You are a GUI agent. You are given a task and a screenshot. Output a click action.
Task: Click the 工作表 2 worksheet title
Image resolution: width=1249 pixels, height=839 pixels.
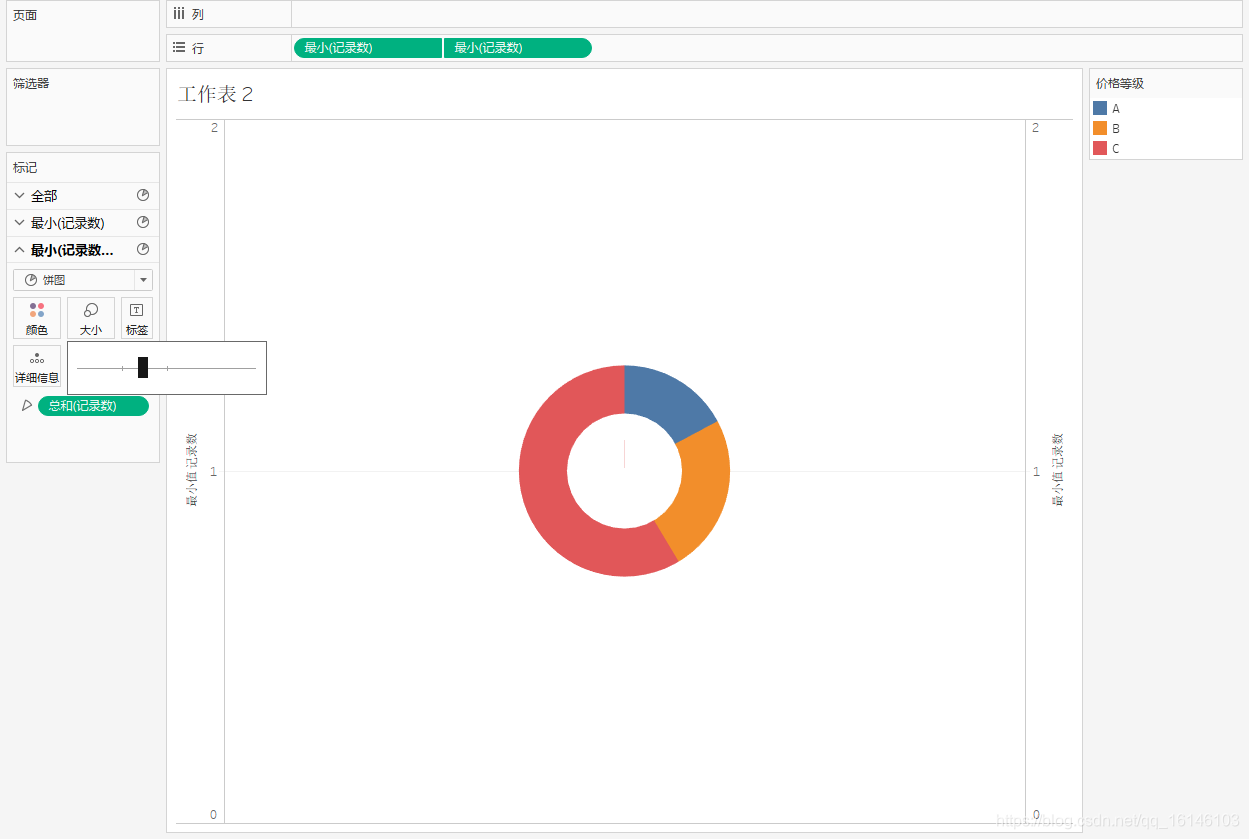click(216, 94)
